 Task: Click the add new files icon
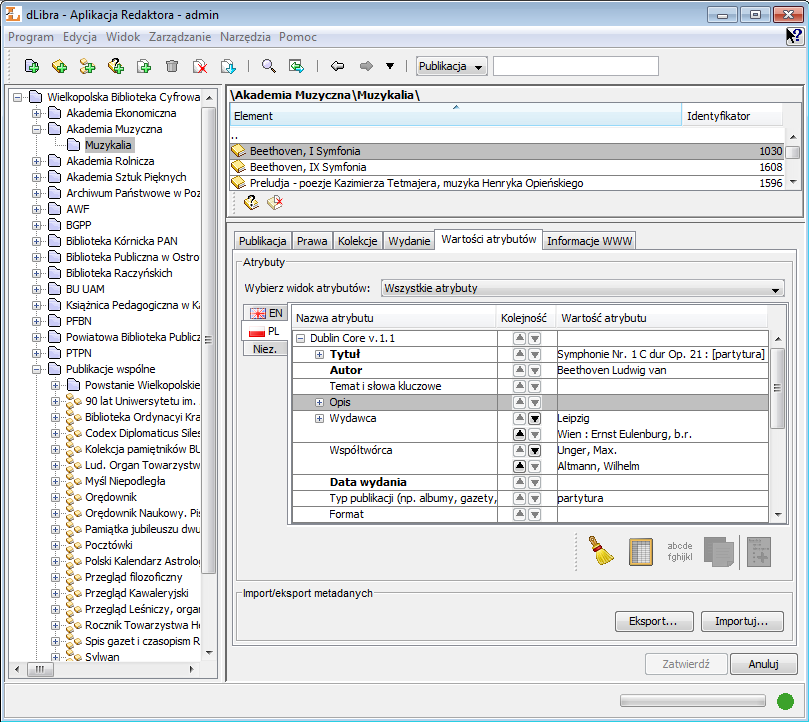[x=144, y=66]
